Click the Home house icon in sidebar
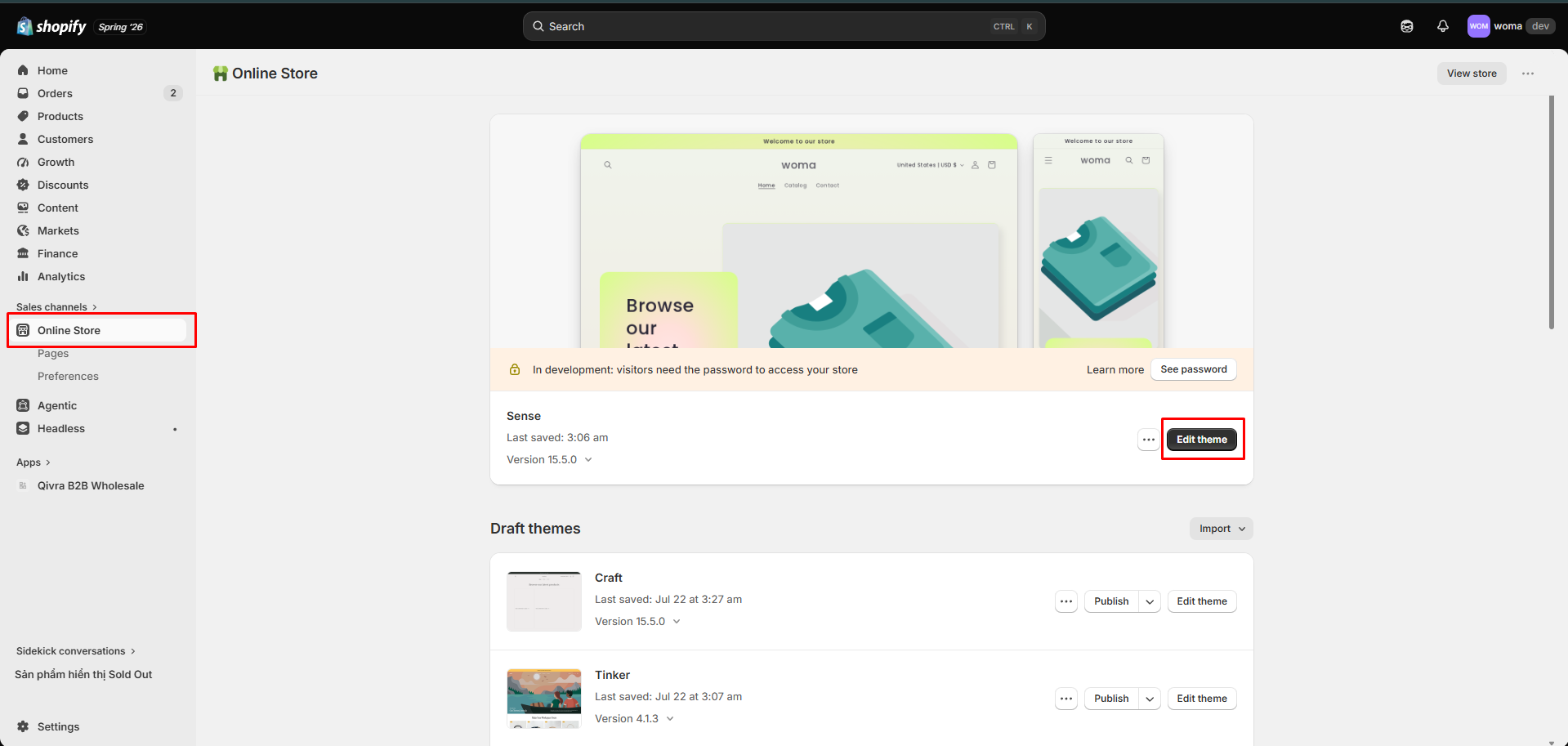 [x=23, y=70]
